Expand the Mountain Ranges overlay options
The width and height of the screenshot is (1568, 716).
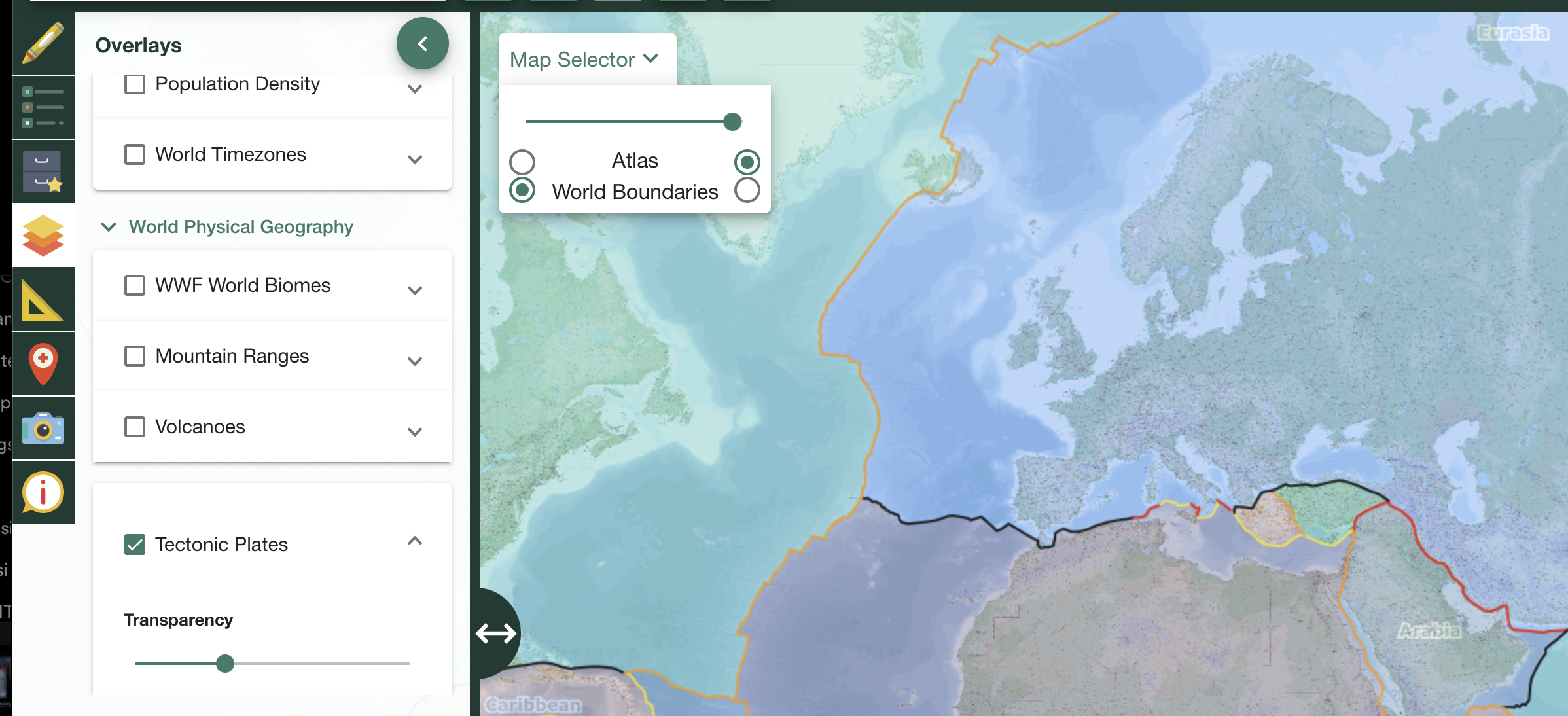click(x=414, y=361)
